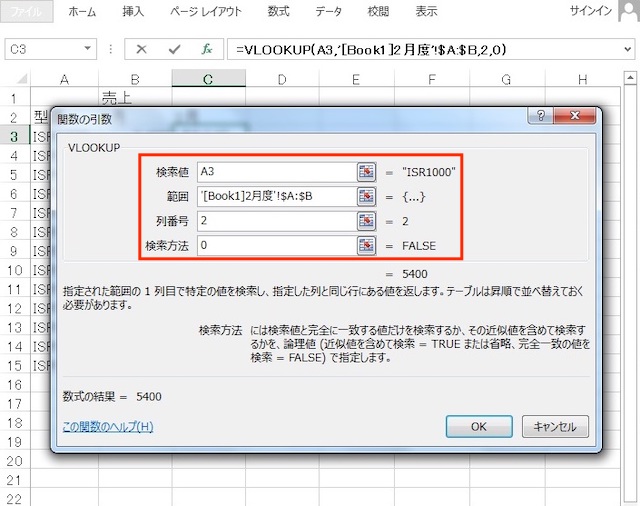Screen dimensions: 640x506
Task: Select column F header
Action: 431,79
